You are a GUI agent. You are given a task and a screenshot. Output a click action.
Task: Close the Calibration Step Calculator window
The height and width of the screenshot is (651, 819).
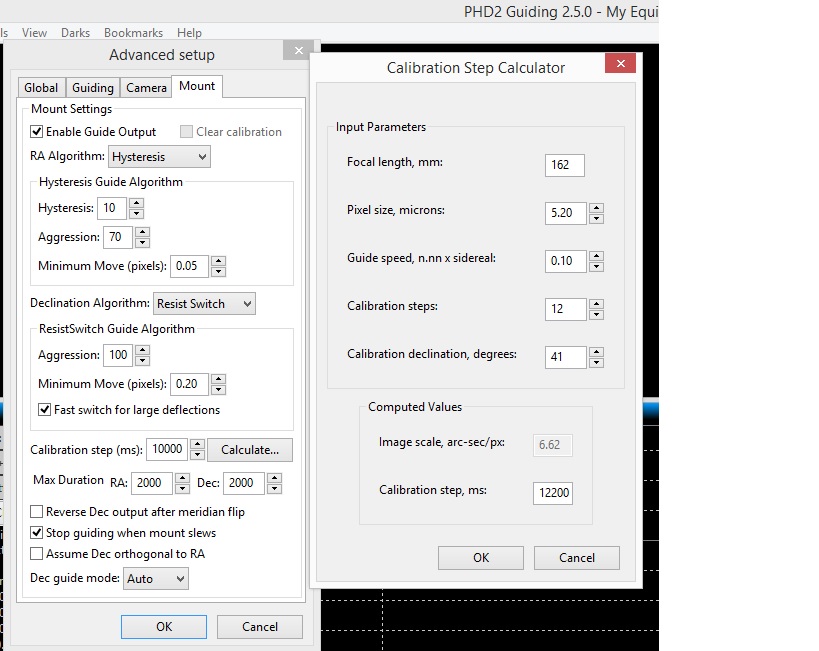pos(621,63)
